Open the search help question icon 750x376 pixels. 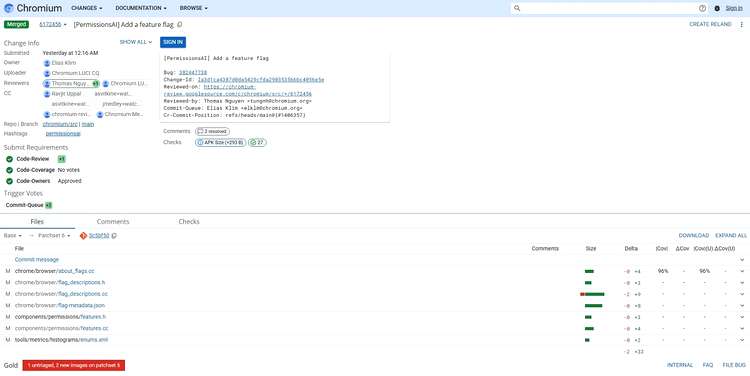click(x=702, y=8)
